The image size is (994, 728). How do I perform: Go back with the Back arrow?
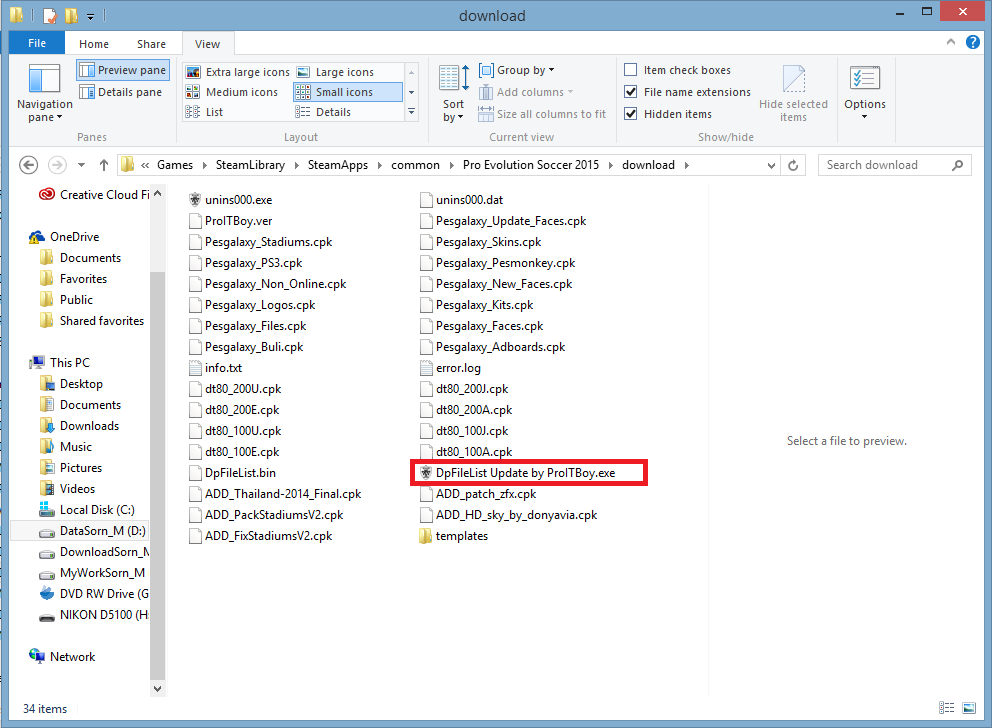[x=29, y=165]
